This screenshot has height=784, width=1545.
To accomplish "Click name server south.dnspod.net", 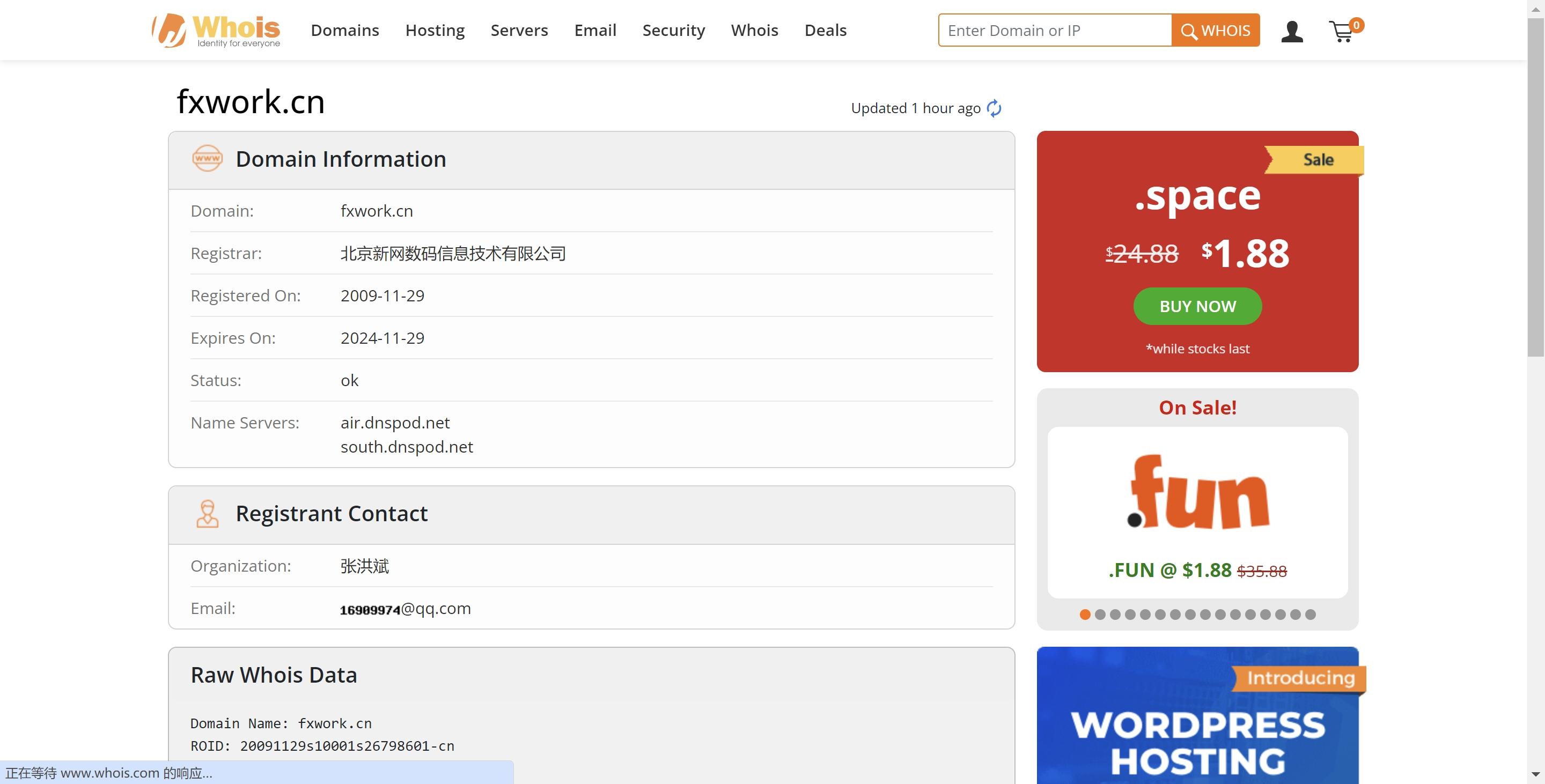I will [x=407, y=447].
